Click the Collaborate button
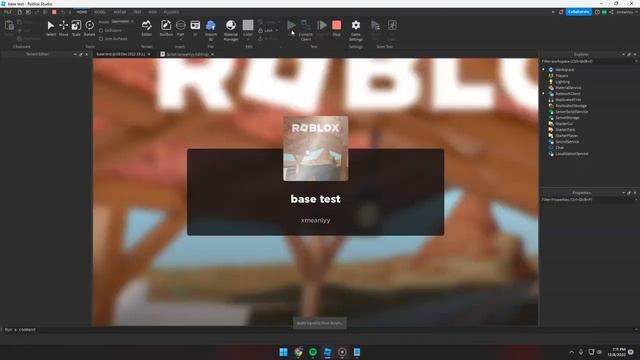 (x=578, y=12)
